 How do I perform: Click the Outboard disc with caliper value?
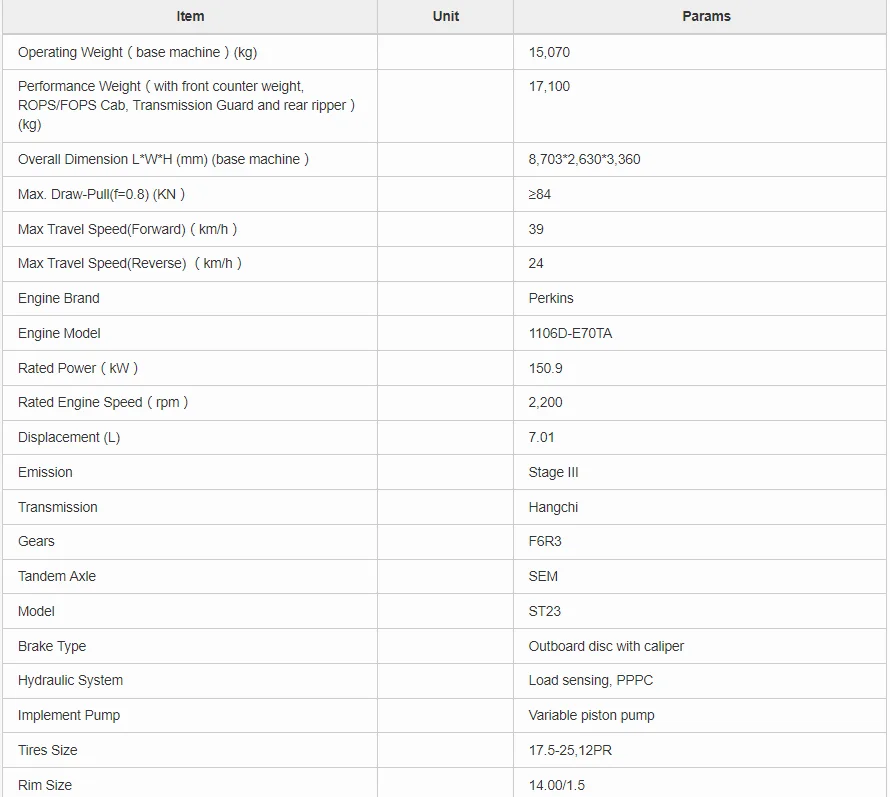[x=606, y=646]
